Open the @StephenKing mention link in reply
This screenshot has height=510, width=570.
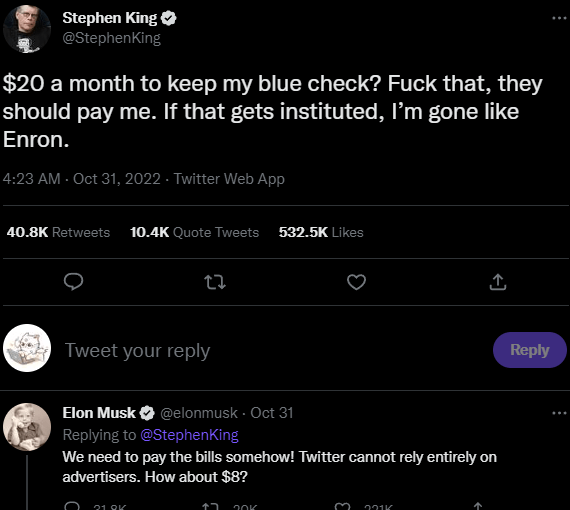tap(189, 435)
